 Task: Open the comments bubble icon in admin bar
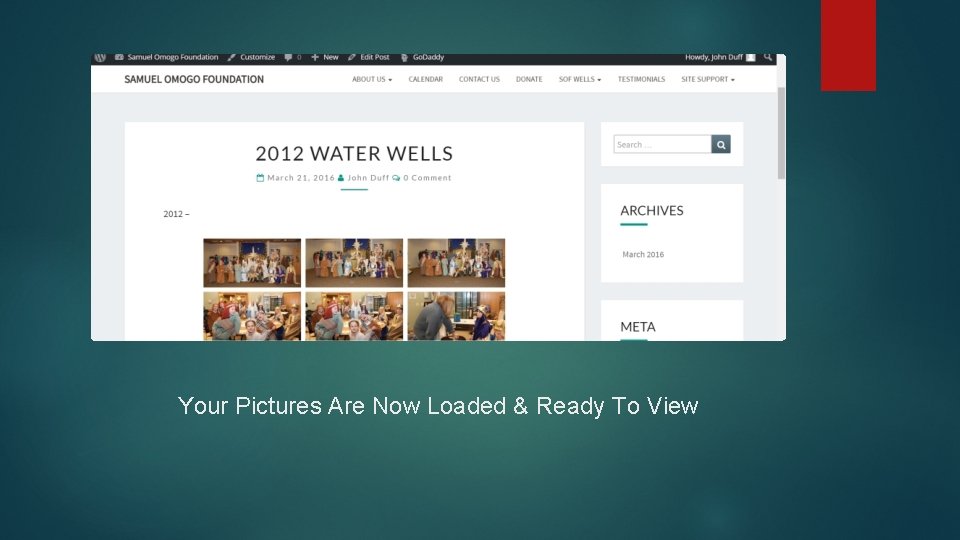click(x=288, y=57)
